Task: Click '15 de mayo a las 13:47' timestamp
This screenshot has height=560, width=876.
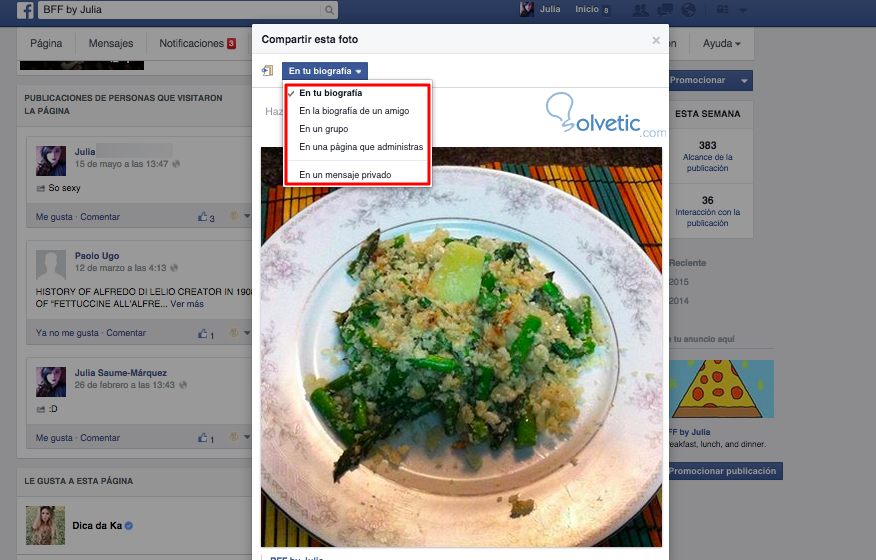Action: click(121, 164)
